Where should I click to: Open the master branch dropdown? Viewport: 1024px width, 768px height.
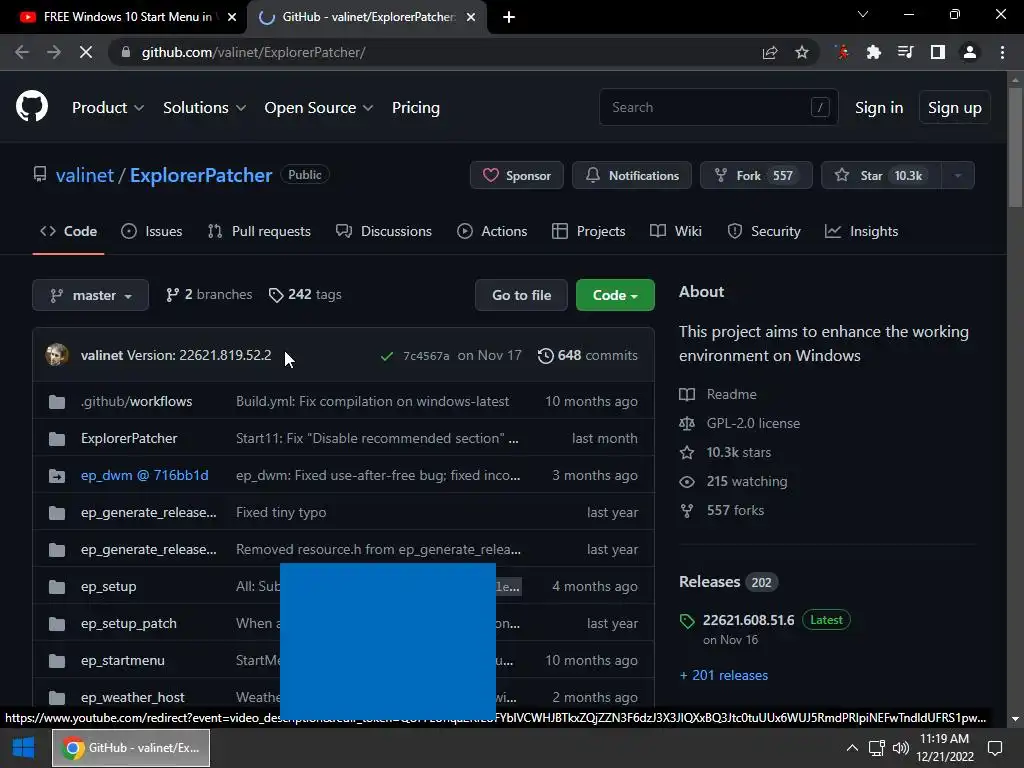(x=91, y=295)
